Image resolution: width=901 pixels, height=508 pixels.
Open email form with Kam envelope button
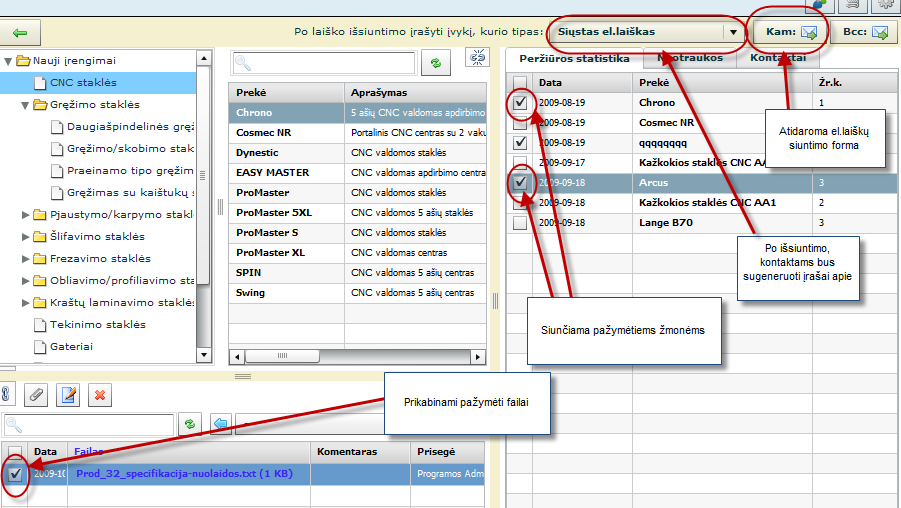[x=790, y=32]
